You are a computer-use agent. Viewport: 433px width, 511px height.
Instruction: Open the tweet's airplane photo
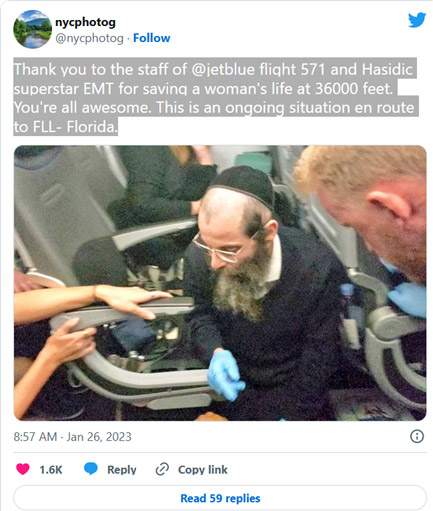tap(220, 283)
